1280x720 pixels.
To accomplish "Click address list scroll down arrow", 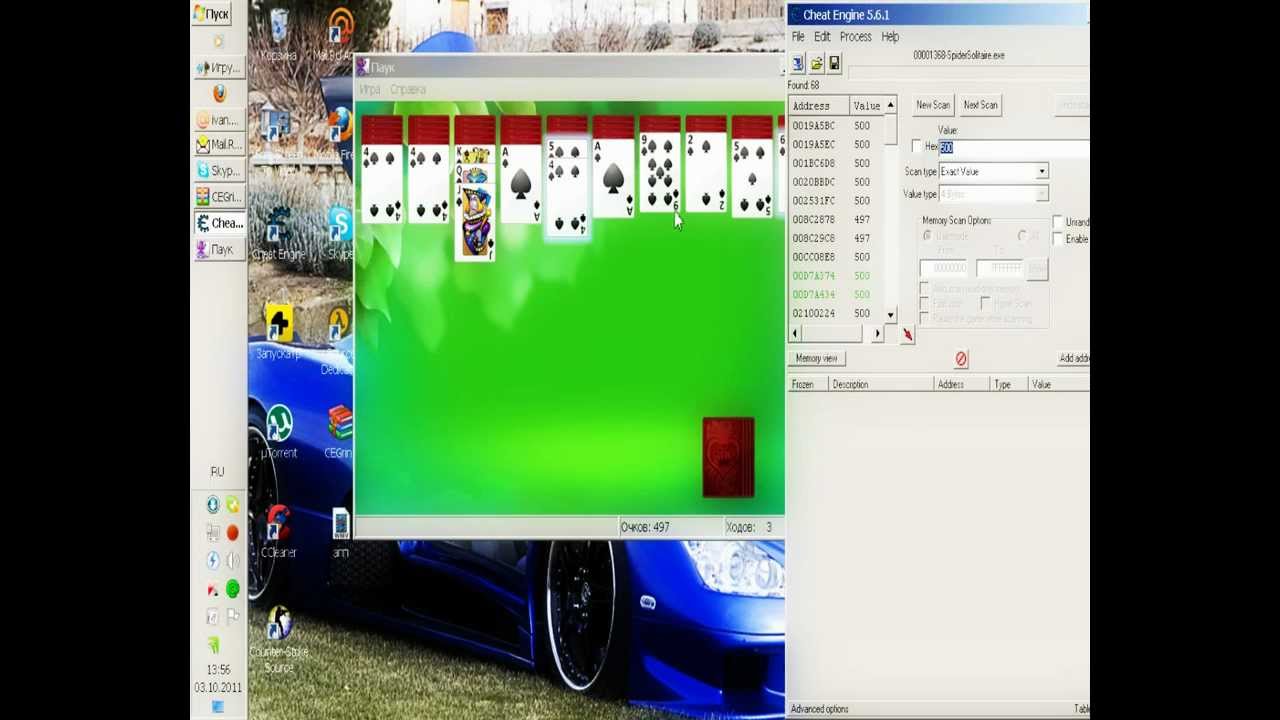I will [890, 315].
